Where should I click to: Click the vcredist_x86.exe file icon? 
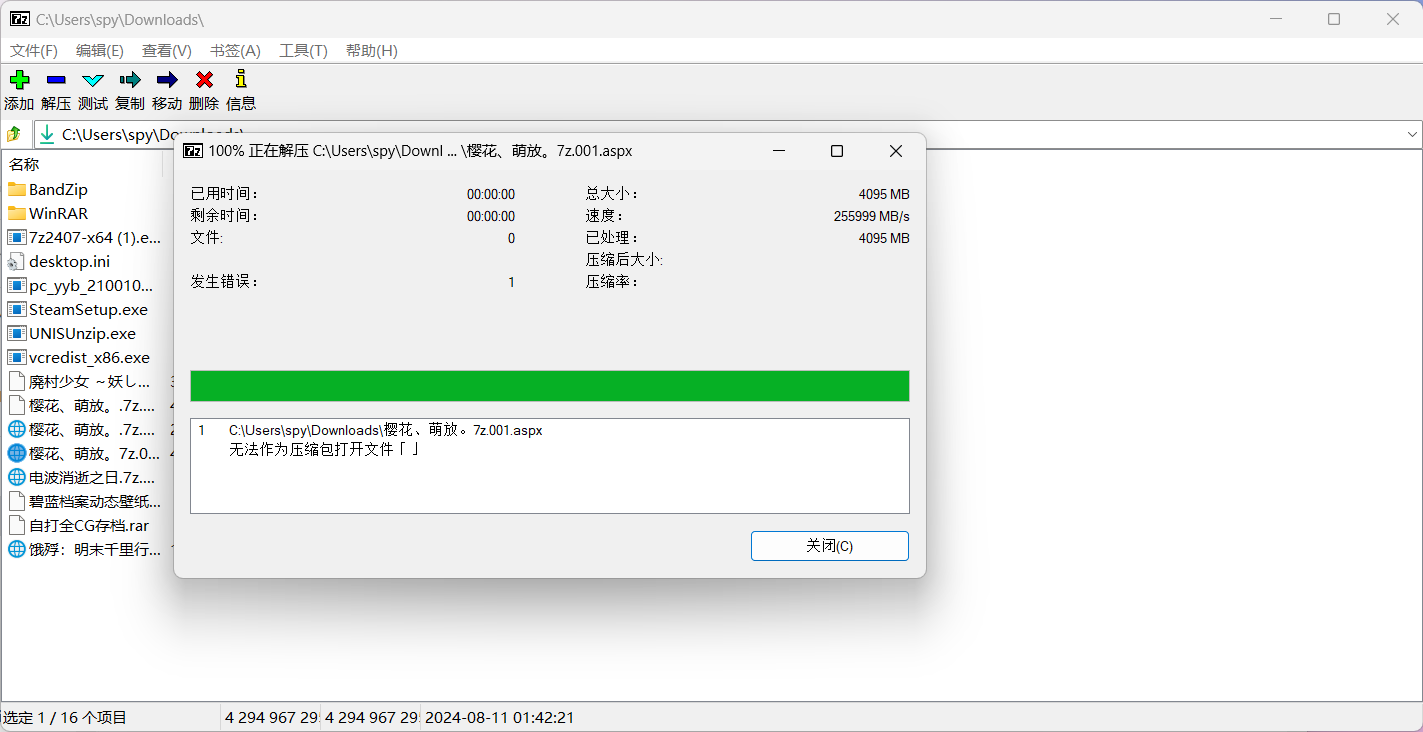pos(16,357)
